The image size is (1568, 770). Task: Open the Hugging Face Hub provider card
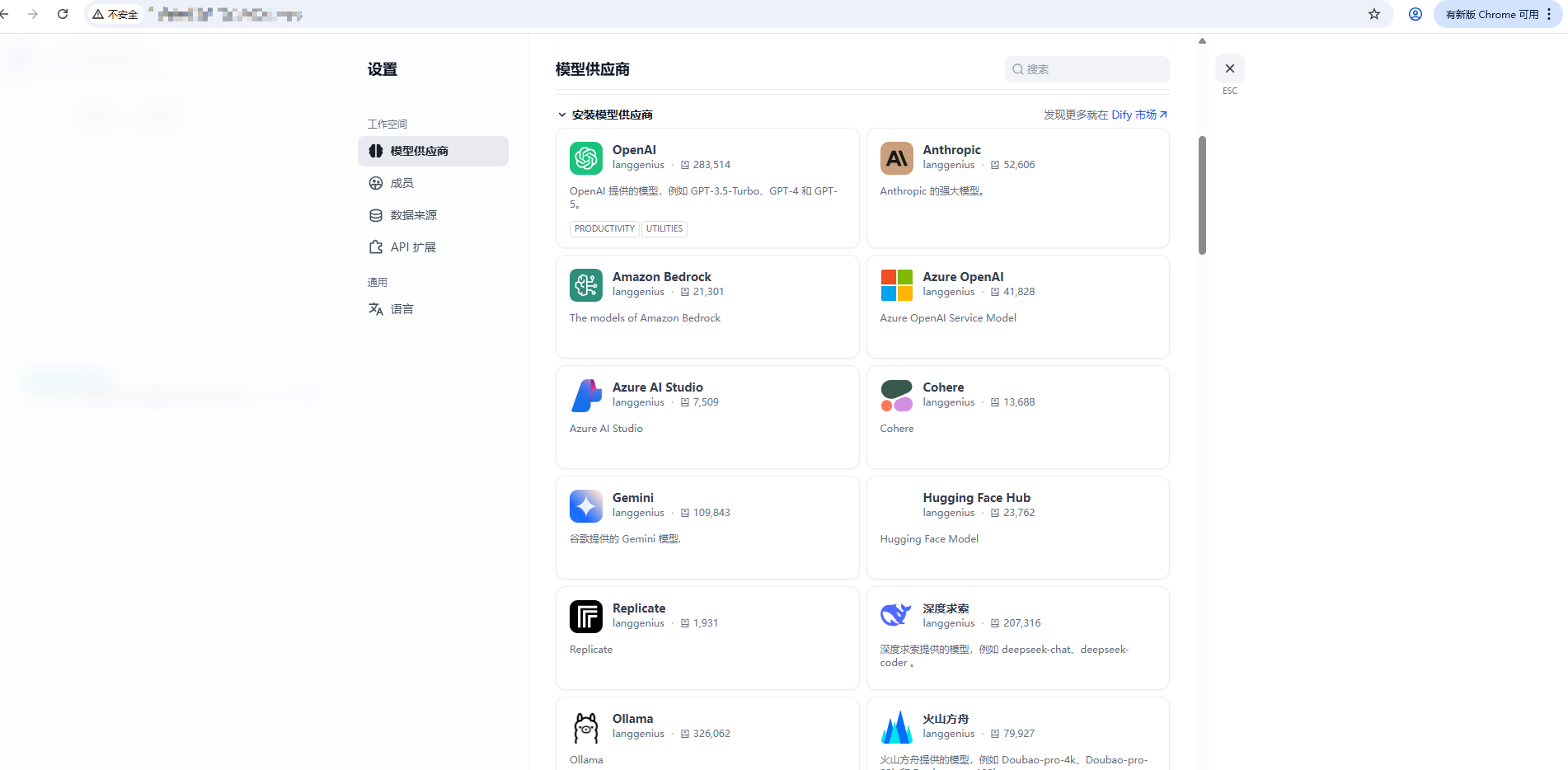click(1018, 528)
